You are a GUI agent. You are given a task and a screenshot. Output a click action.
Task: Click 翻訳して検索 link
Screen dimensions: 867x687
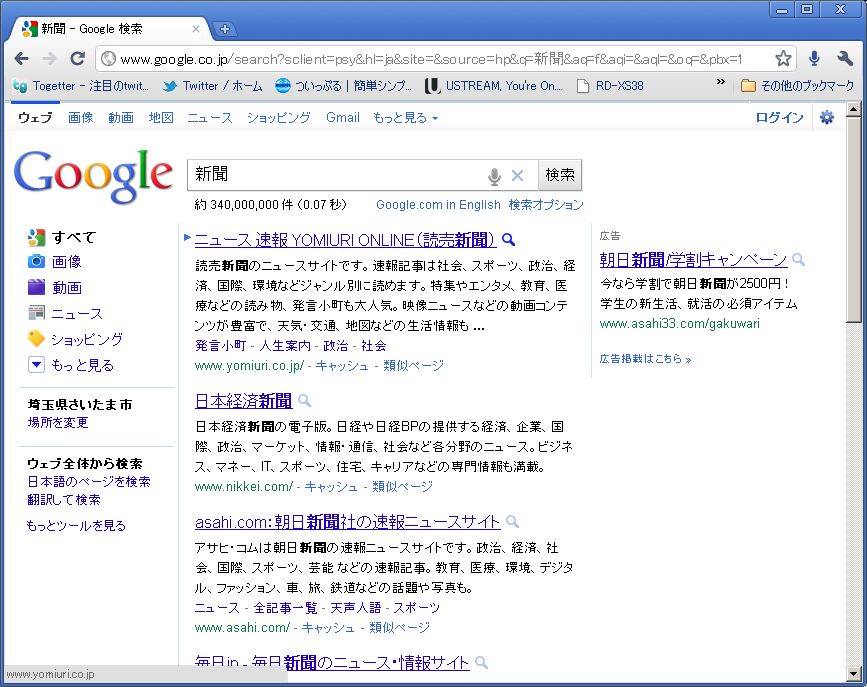click(64, 499)
